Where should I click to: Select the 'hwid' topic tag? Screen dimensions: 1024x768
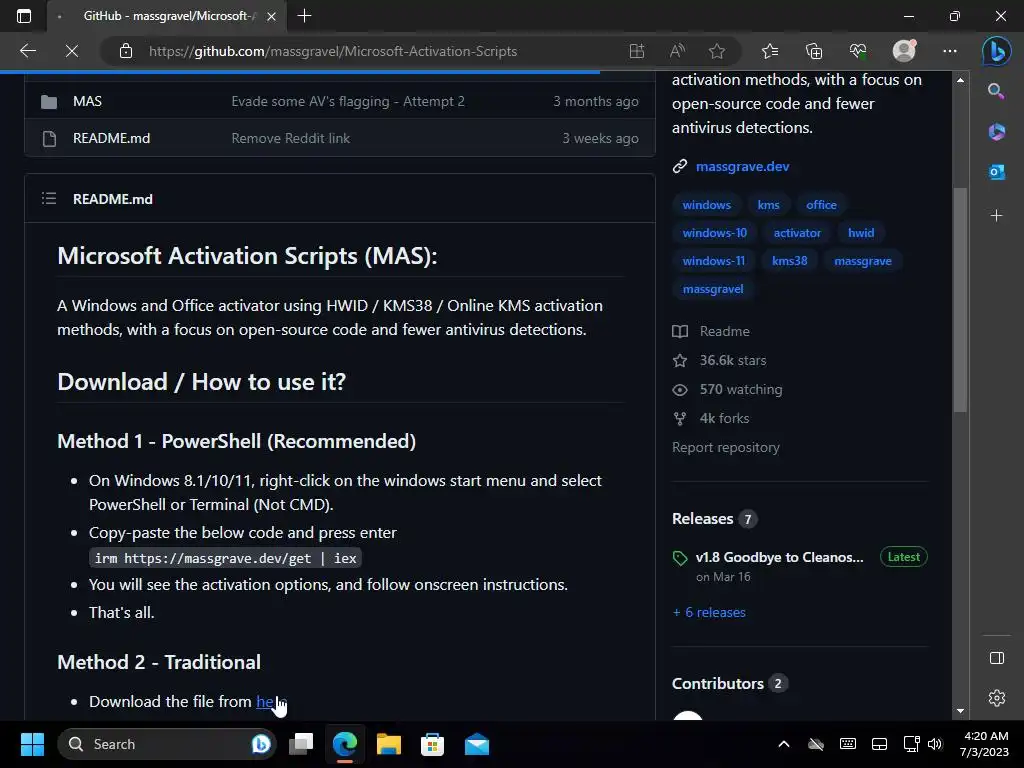click(x=861, y=233)
